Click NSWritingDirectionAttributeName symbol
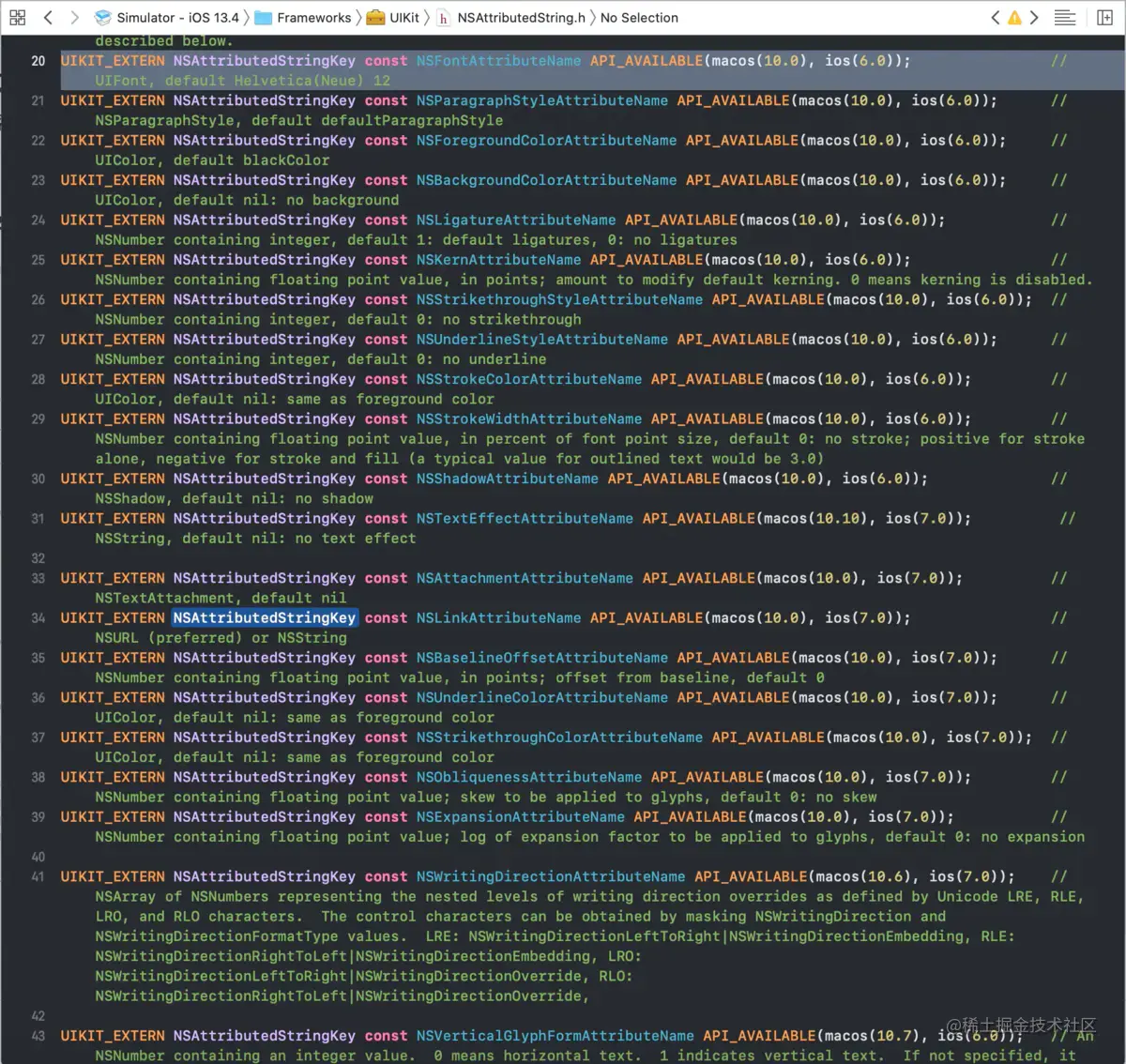The width and height of the screenshot is (1126, 1064). pos(551,876)
